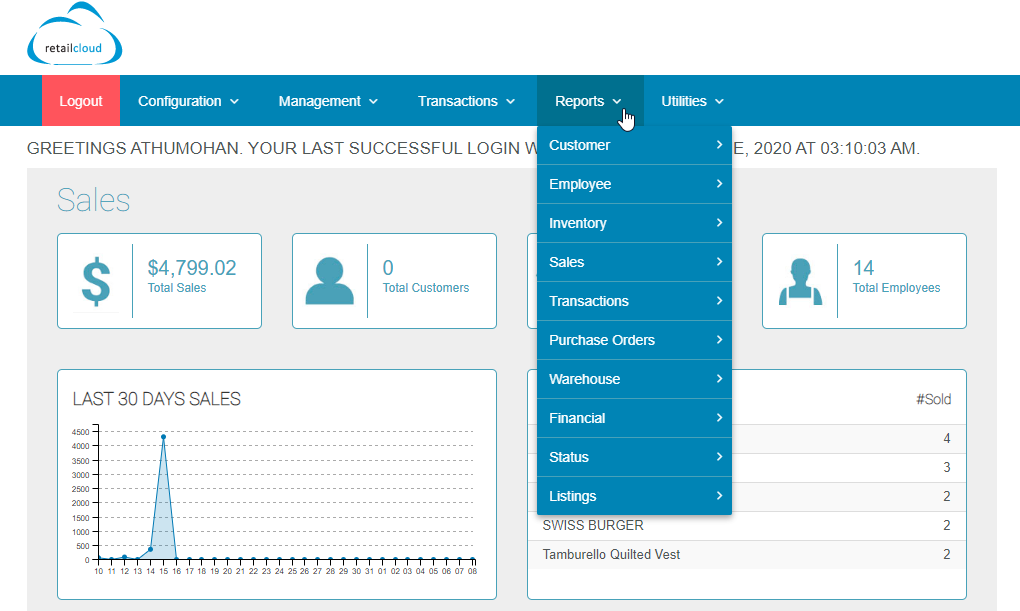This screenshot has height=611, width=1020.
Task: Click the 0 customers count
Action: pos(388,267)
